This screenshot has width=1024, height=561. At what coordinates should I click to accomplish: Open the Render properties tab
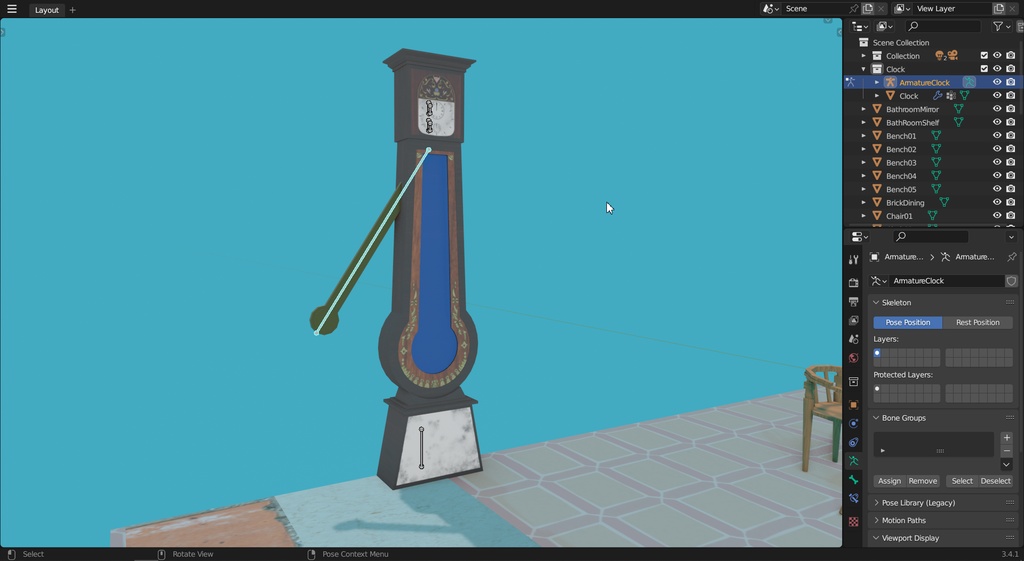pyautogui.click(x=853, y=283)
